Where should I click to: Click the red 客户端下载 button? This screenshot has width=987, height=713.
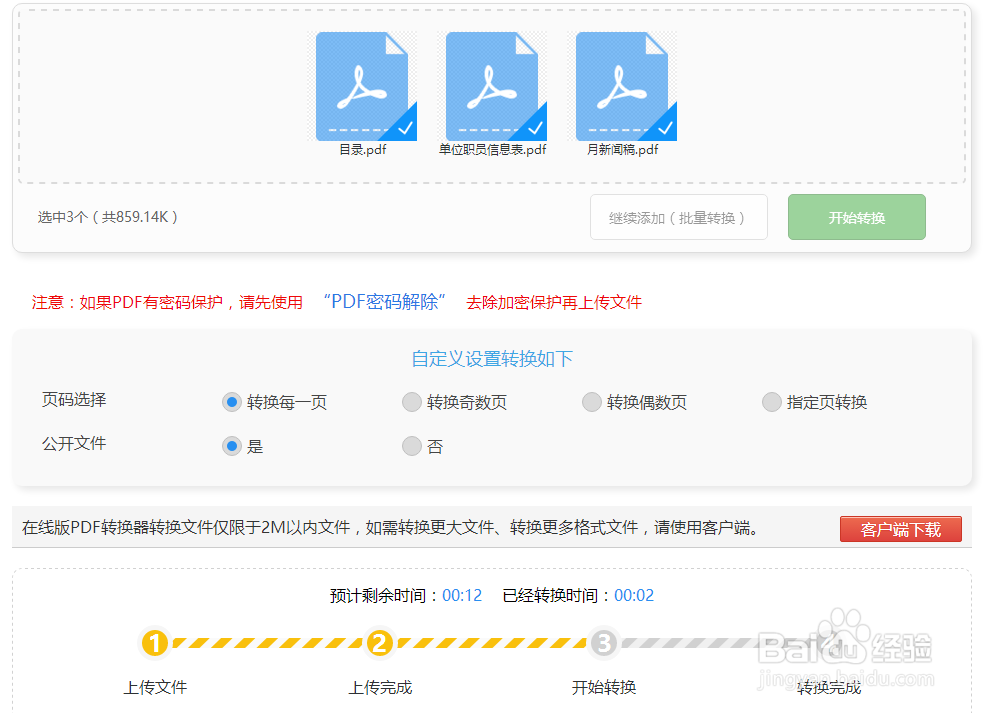pyautogui.click(x=900, y=528)
